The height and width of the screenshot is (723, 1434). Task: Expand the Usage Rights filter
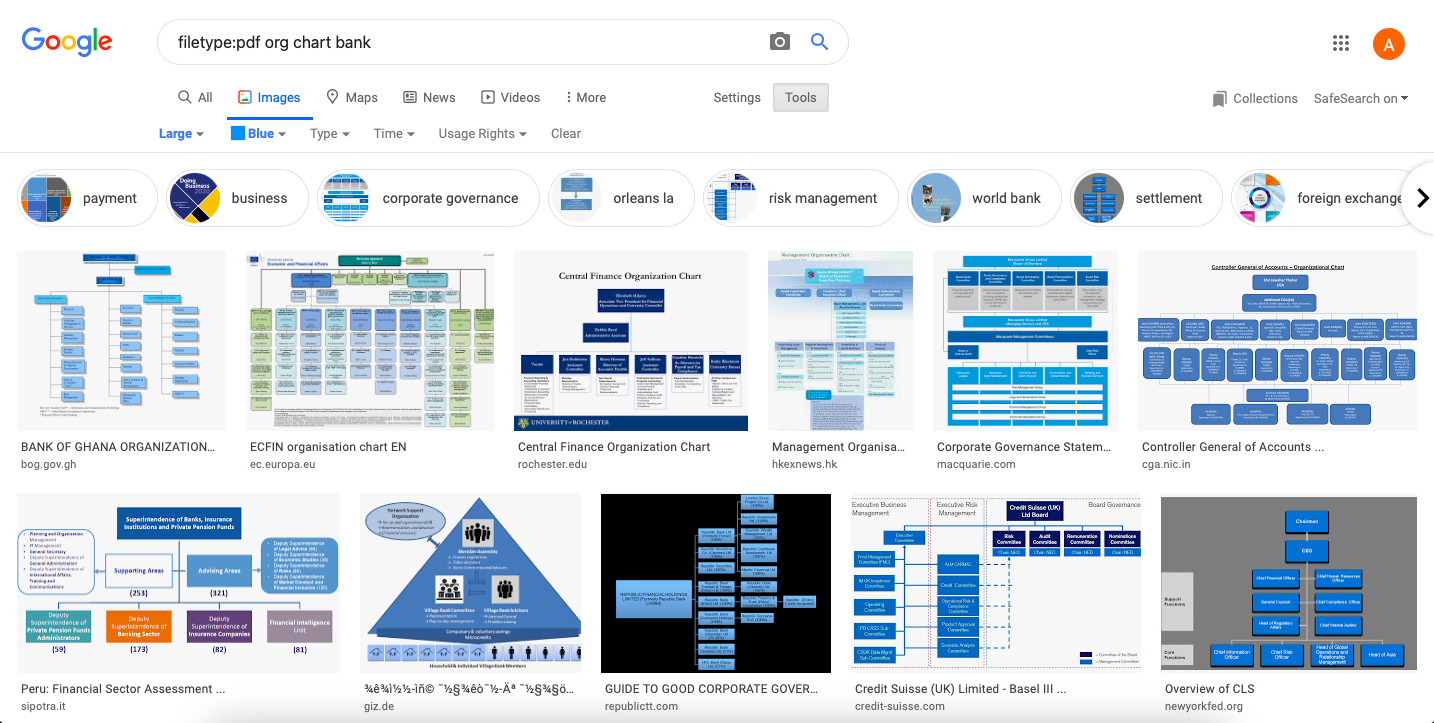[483, 133]
